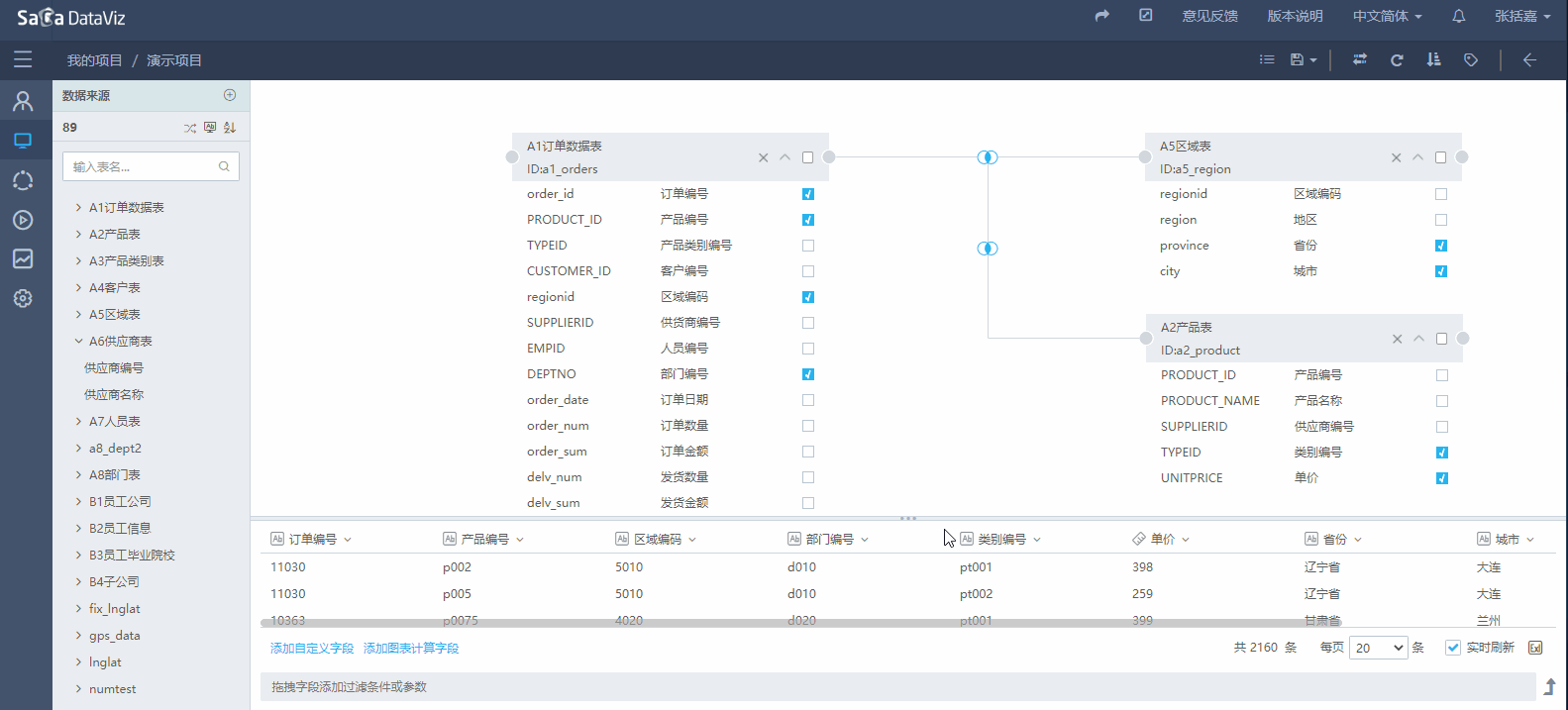Uncheck the province field checkbox
Image resolution: width=1568 pixels, height=710 pixels.
coord(1441,246)
